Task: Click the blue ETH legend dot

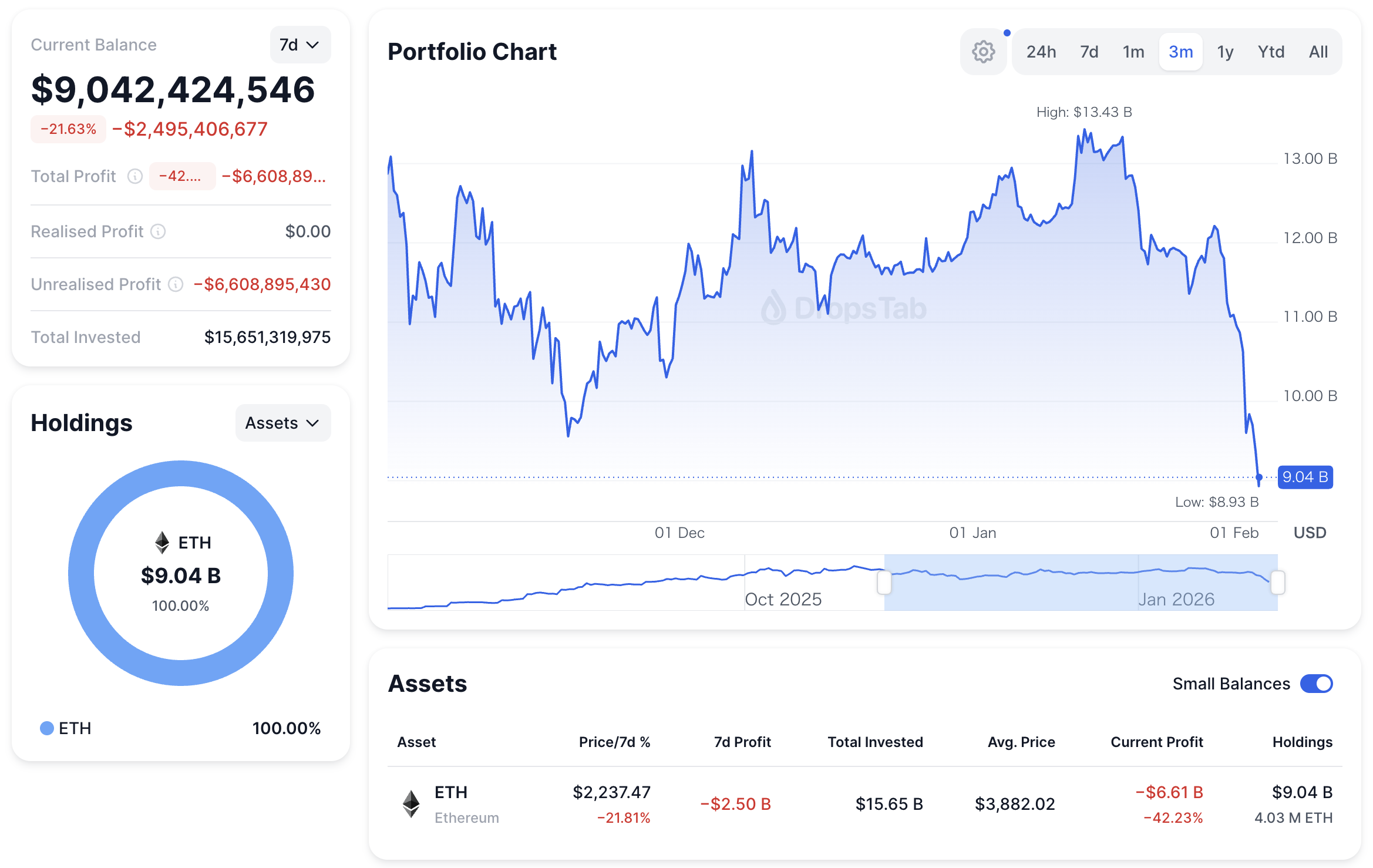Action: (47, 728)
